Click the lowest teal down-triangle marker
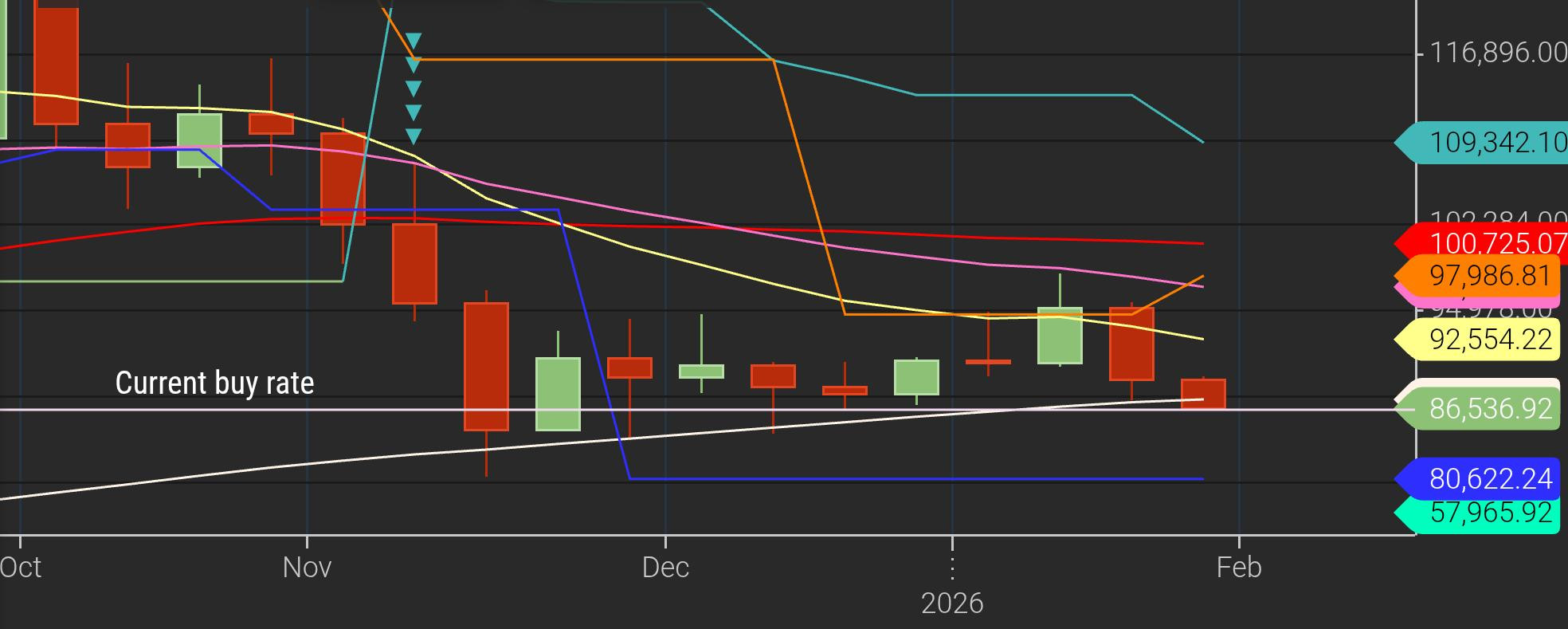The height and width of the screenshot is (629, 1568). [x=414, y=136]
